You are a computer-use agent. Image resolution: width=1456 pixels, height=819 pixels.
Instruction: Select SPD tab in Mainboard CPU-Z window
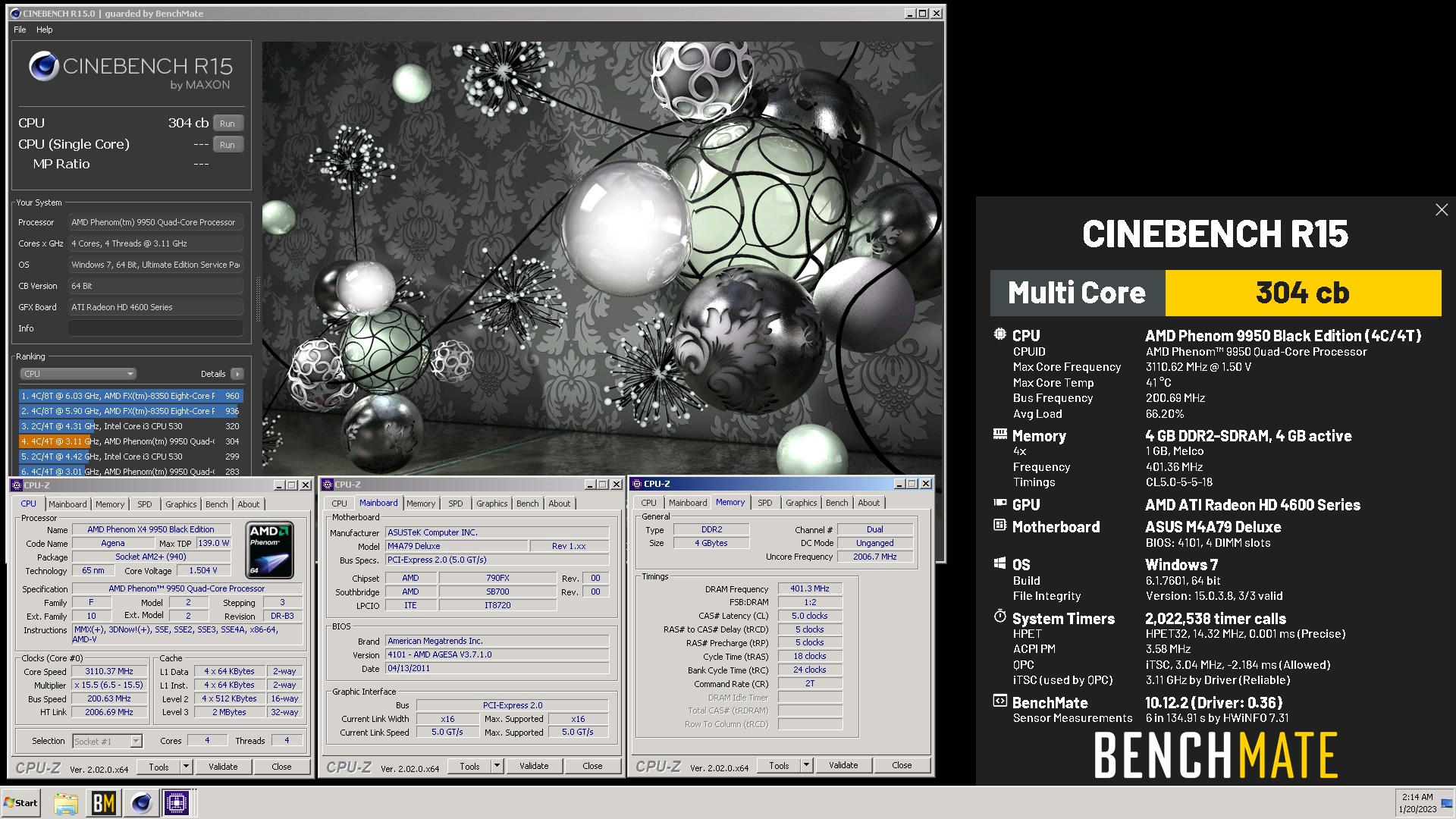coord(455,504)
